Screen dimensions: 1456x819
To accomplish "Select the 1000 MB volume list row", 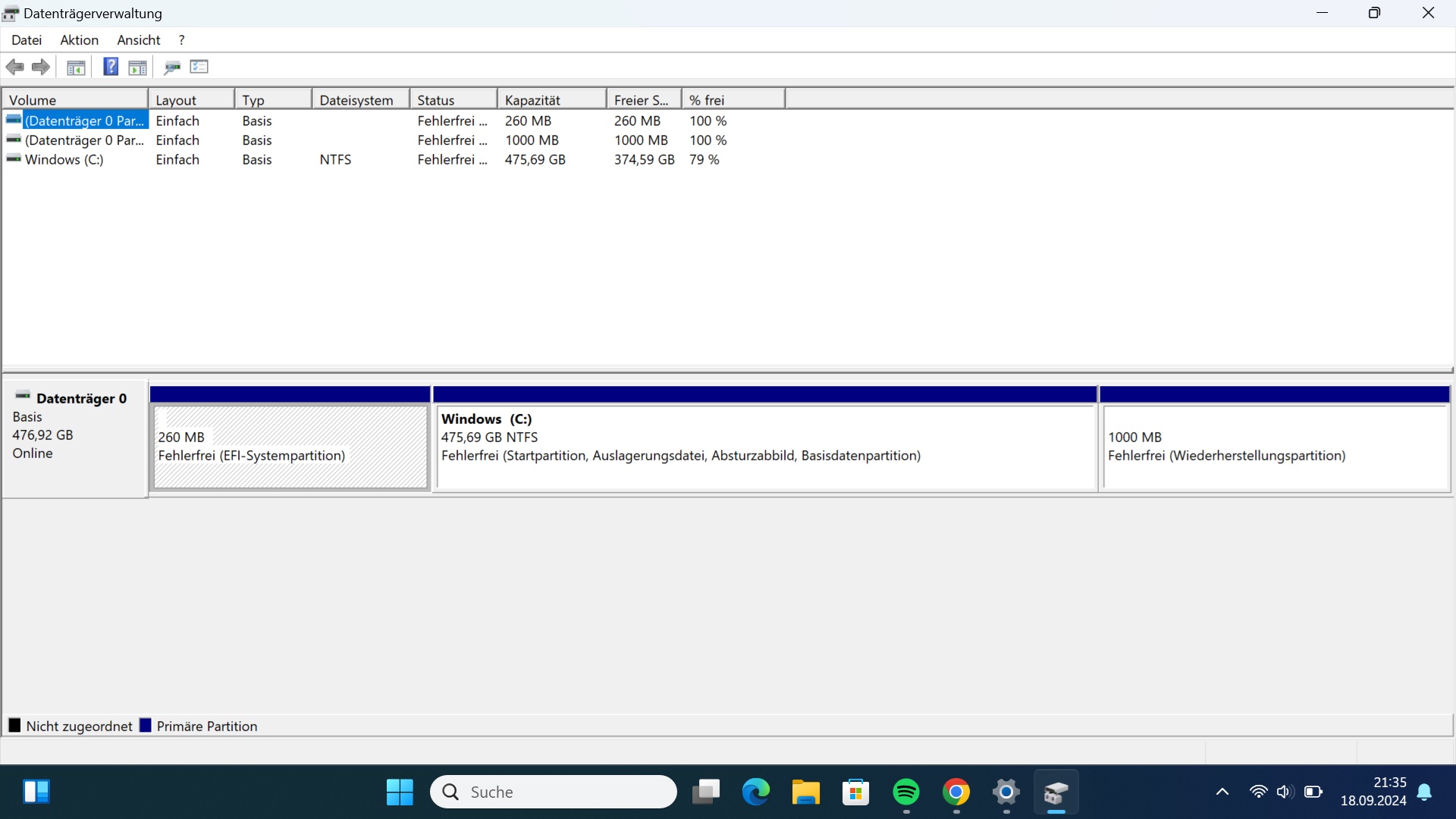I will (x=83, y=140).
